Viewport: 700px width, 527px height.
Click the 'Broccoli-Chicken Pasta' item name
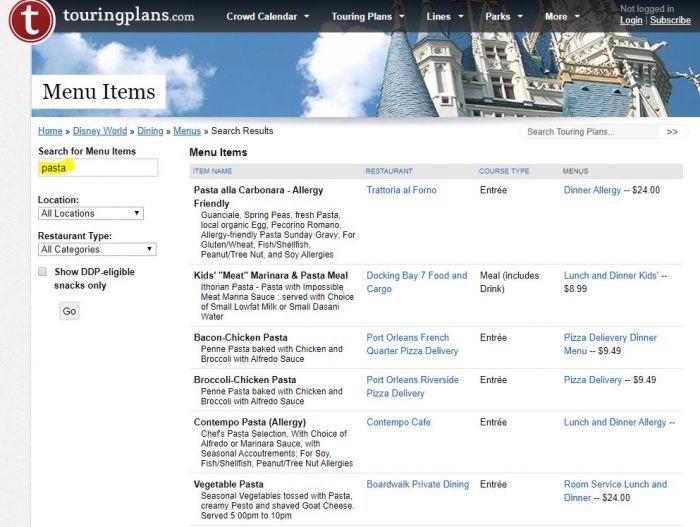[x=245, y=380]
